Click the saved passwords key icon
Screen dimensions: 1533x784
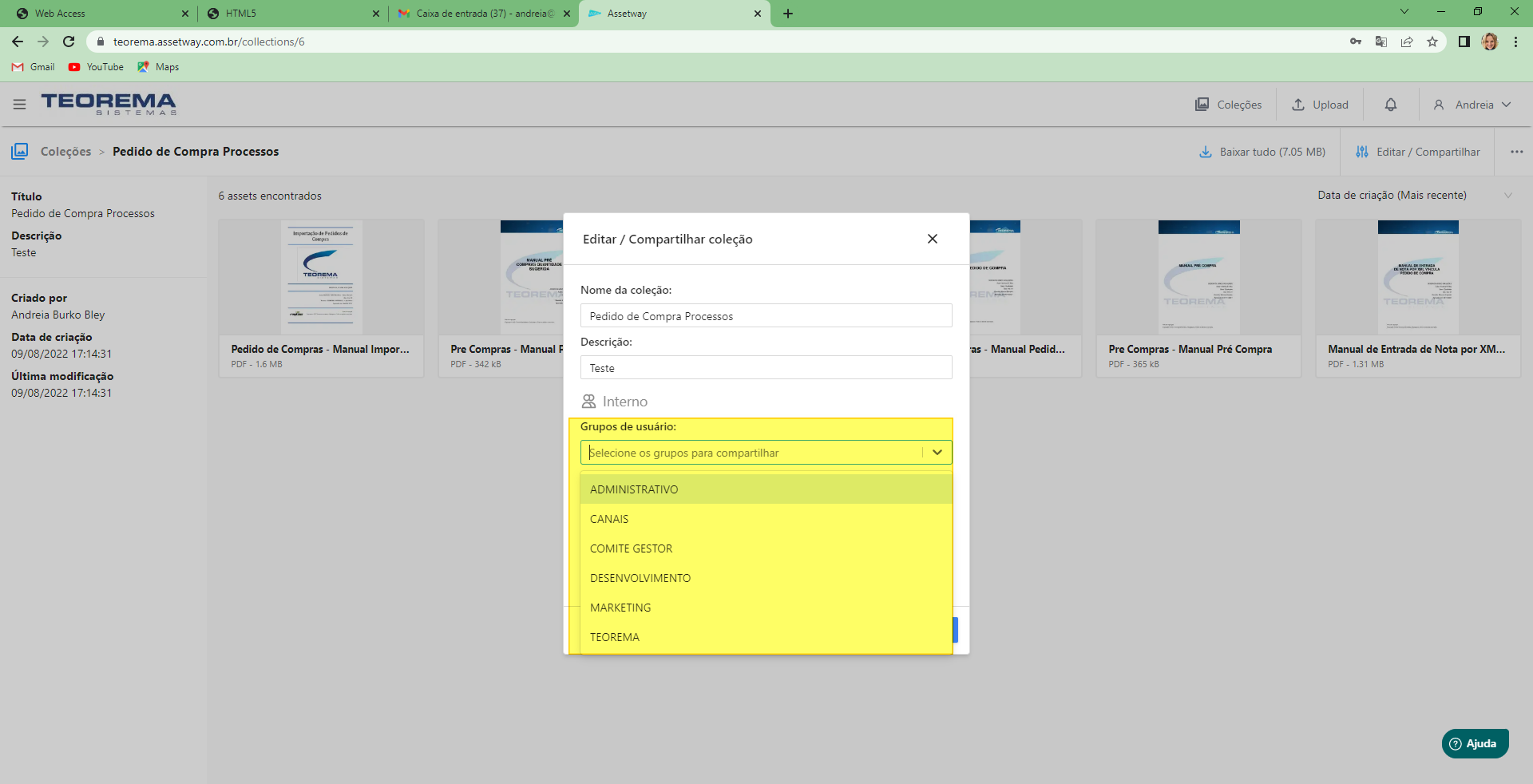pyautogui.click(x=1356, y=42)
